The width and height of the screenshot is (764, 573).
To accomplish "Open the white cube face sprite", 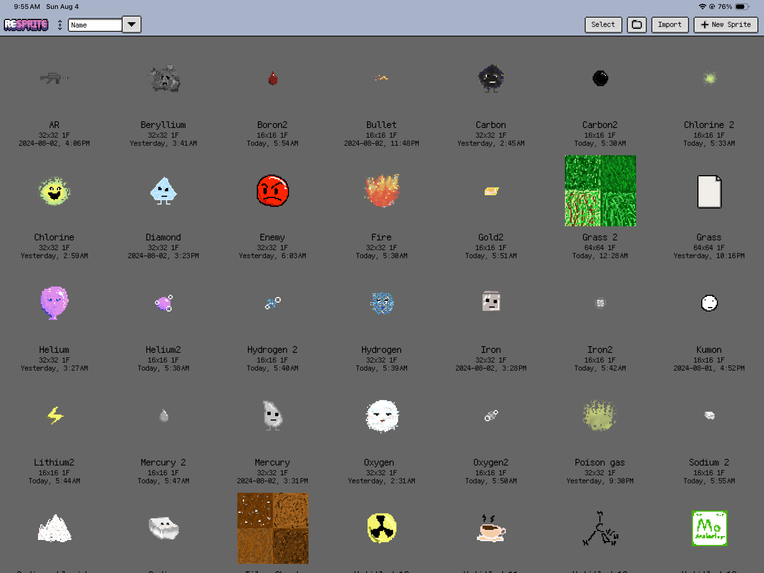I will (164, 528).
